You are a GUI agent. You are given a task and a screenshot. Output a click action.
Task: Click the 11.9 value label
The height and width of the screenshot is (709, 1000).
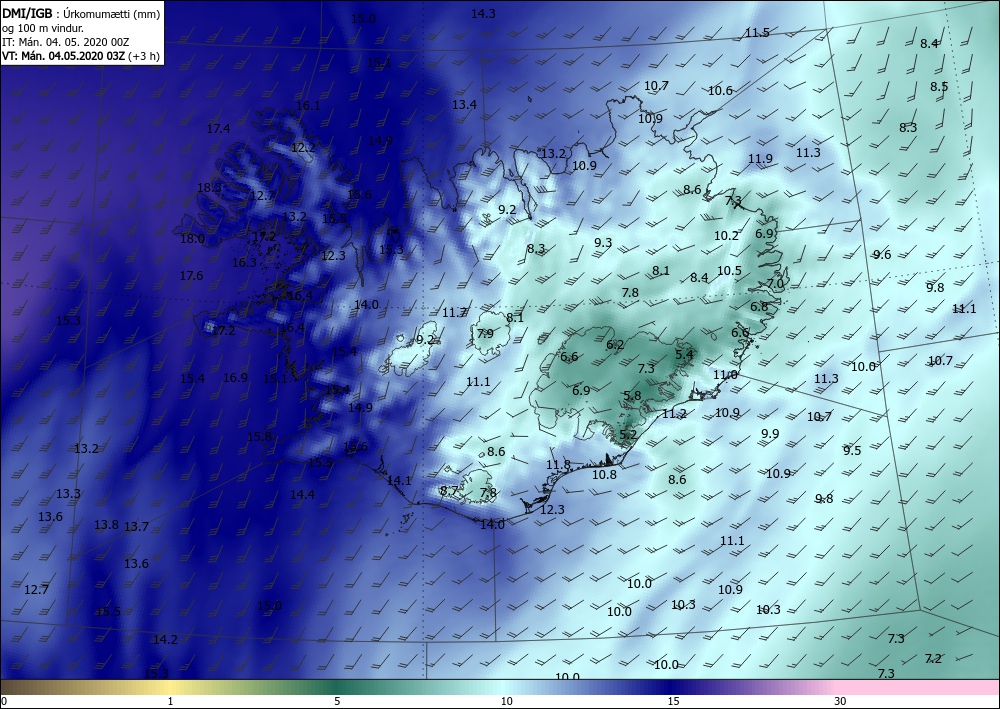click(x=760, y=159)
